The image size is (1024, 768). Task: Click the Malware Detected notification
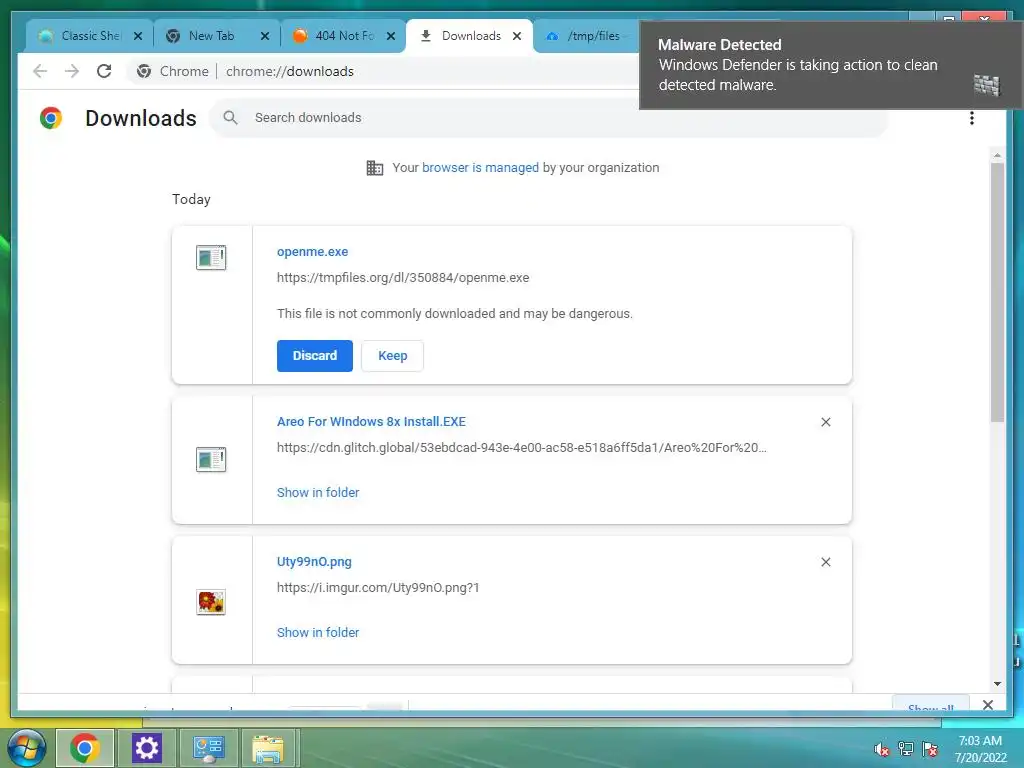(x=831, y=65)
